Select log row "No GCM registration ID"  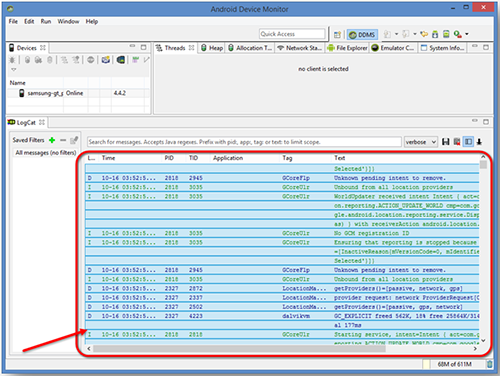click(283, 233)
